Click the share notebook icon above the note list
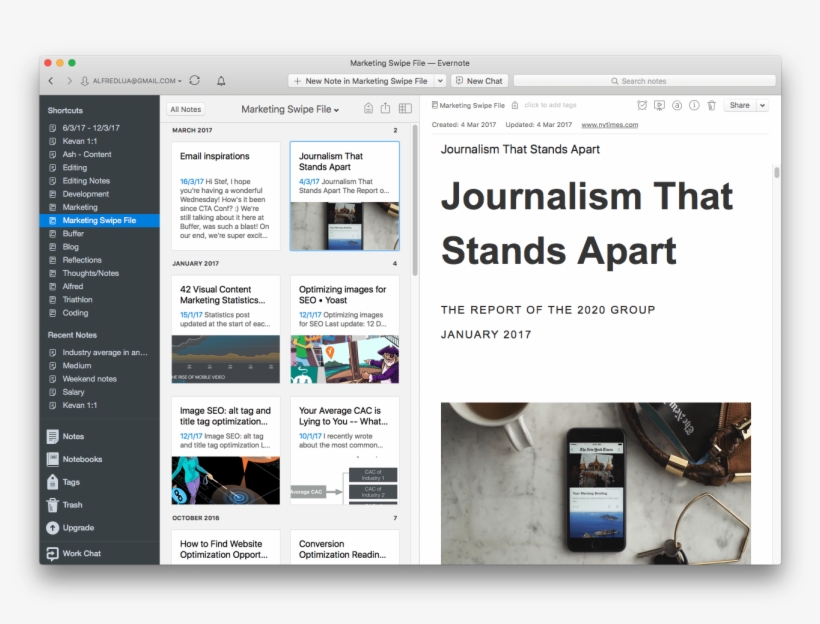 click(386, 109)
